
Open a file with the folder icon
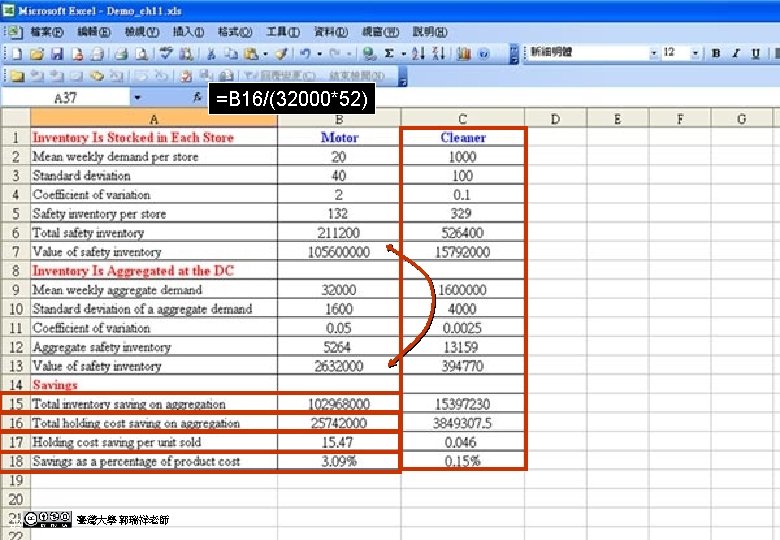37,54
